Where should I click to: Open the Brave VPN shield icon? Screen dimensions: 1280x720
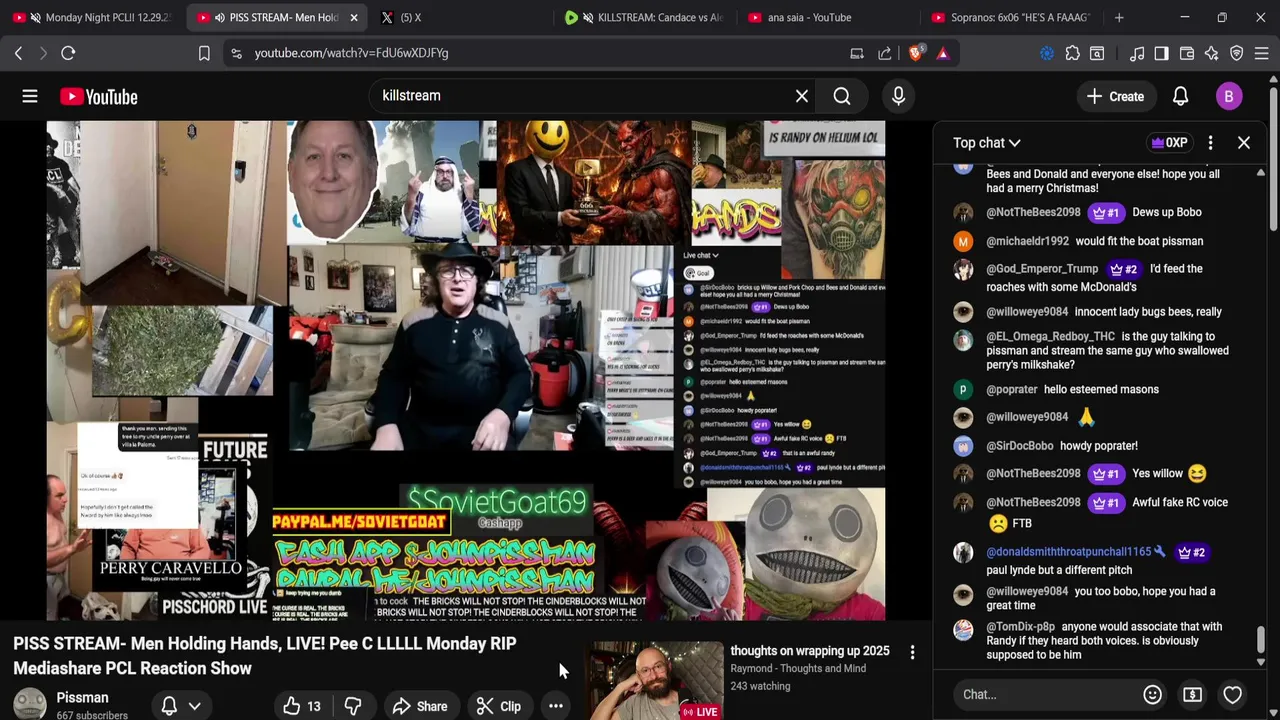(x=1237, y=53)
